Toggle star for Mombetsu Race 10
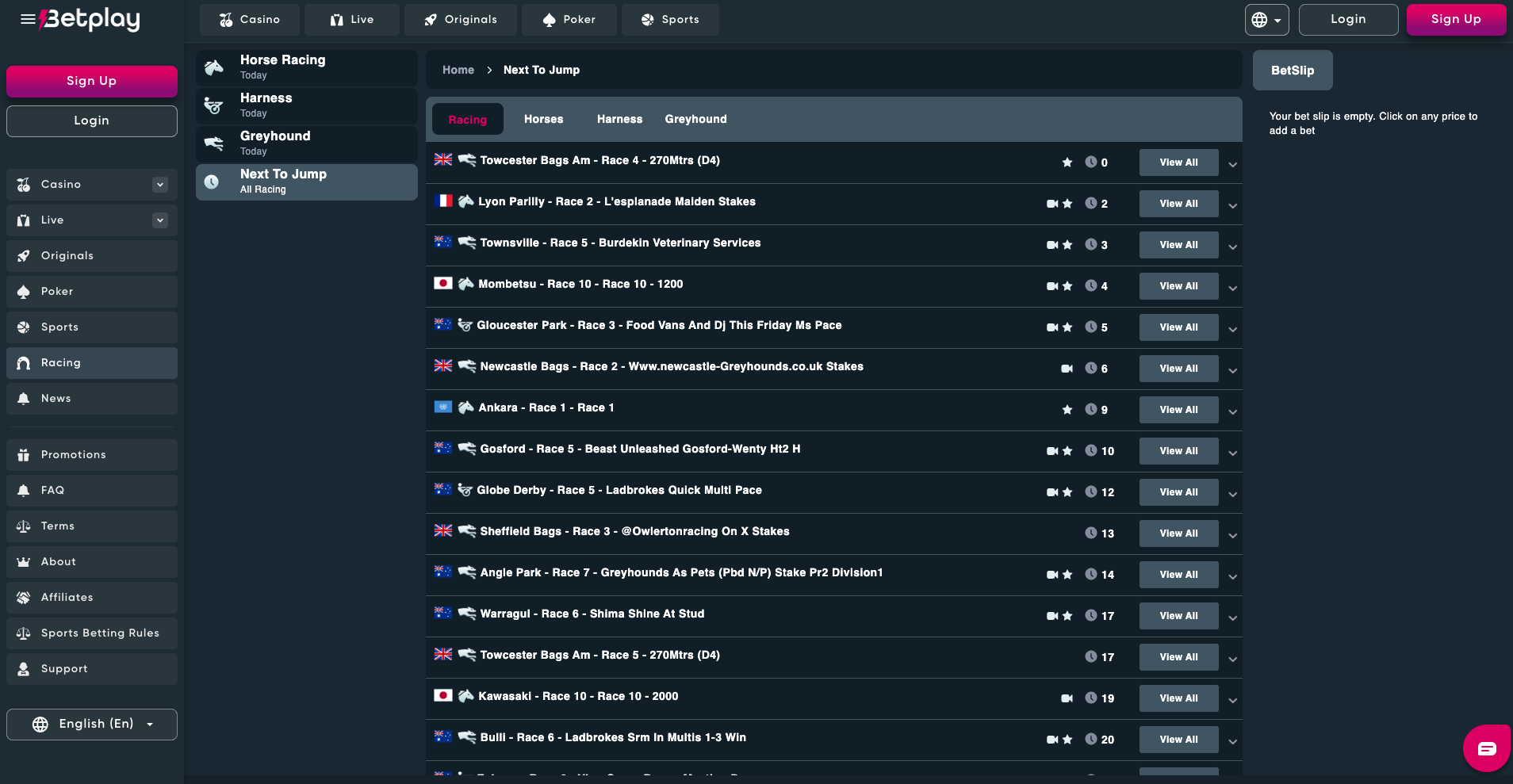 tap(1067, 286)
